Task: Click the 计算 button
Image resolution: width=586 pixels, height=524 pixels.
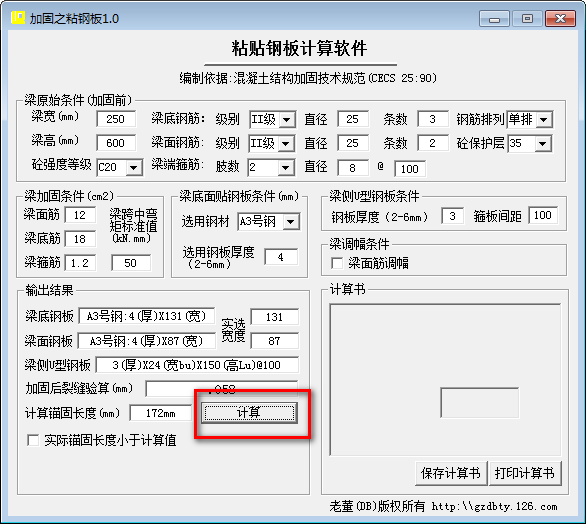Action: (249, 413)
